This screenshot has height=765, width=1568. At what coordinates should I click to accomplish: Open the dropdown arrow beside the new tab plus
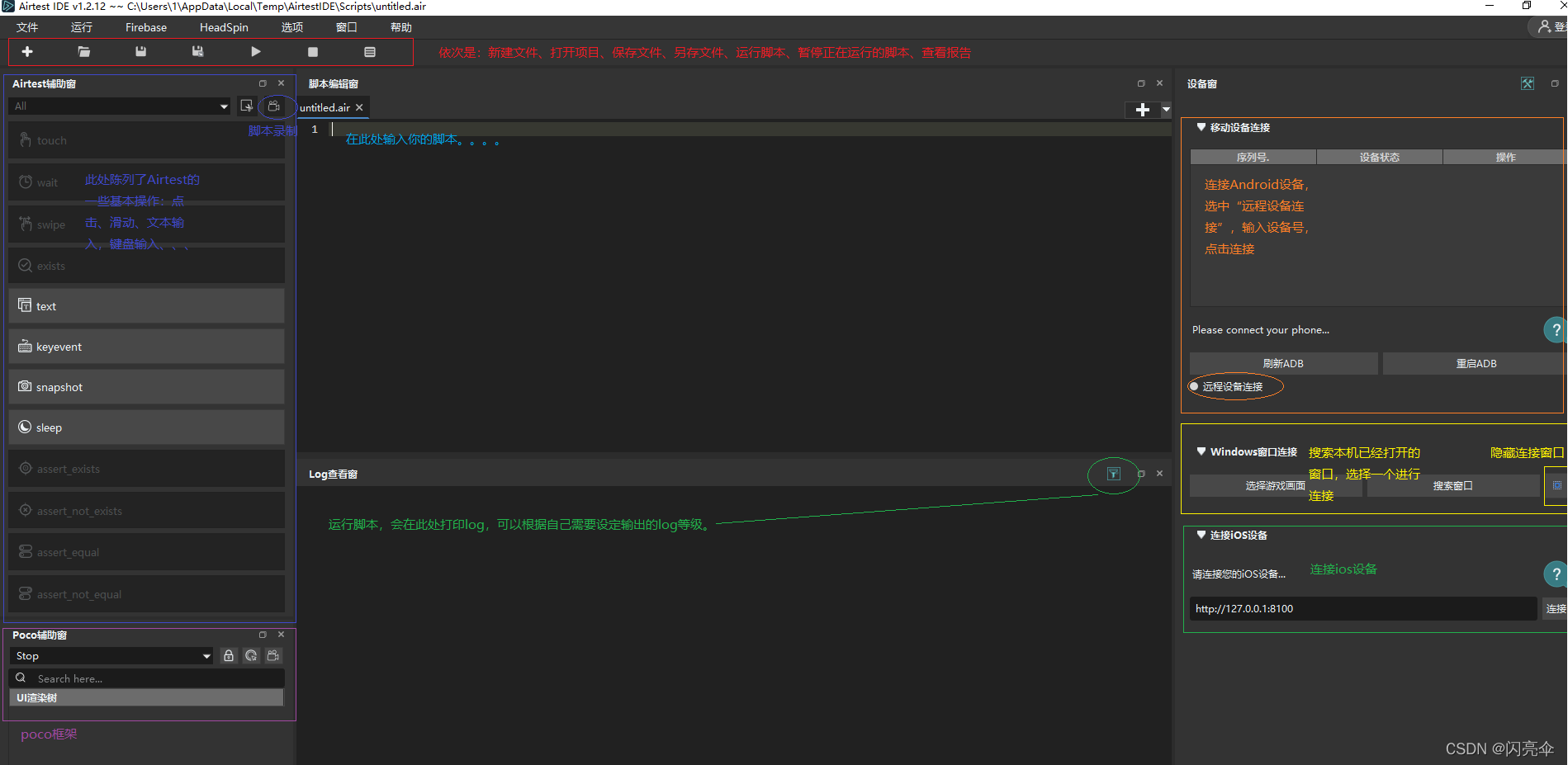pos(1166,109)
